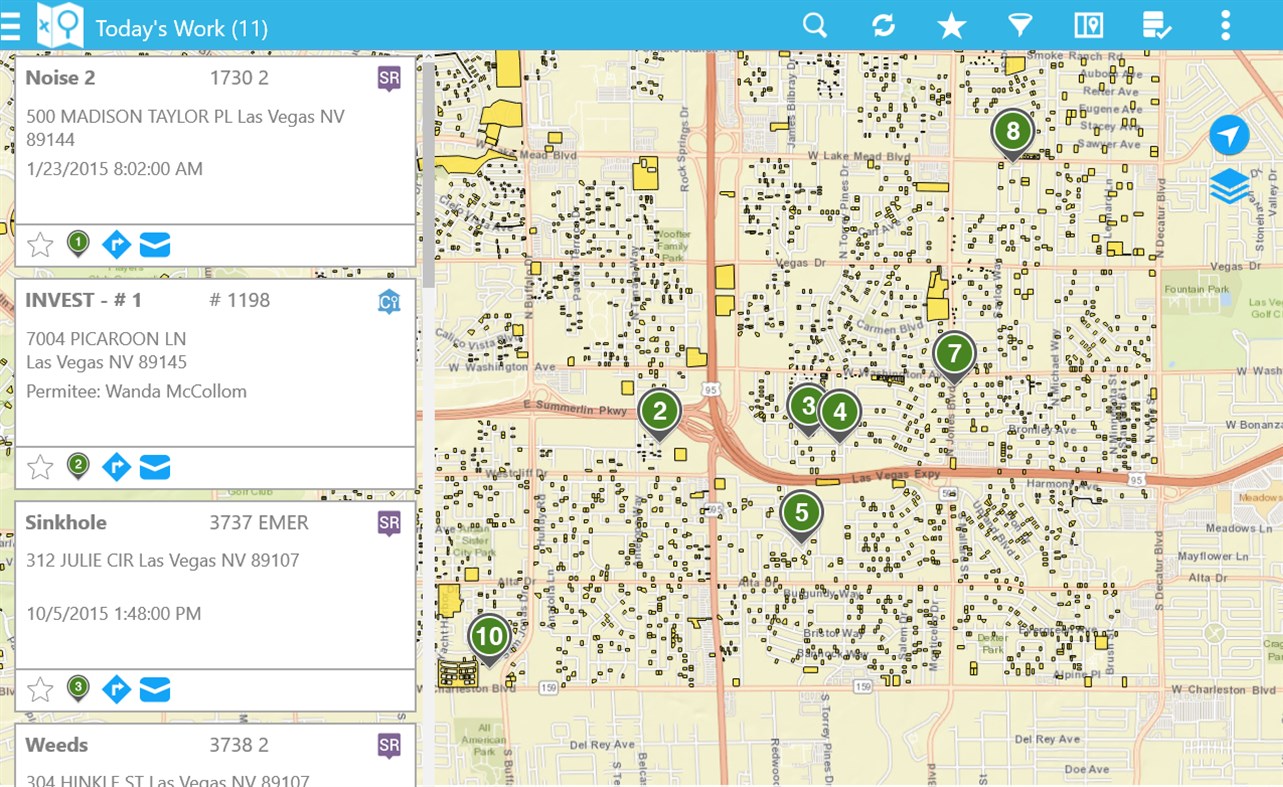Open the map layers control
This screenshot has height=787, width=1283.
[x=1229, y=186]
